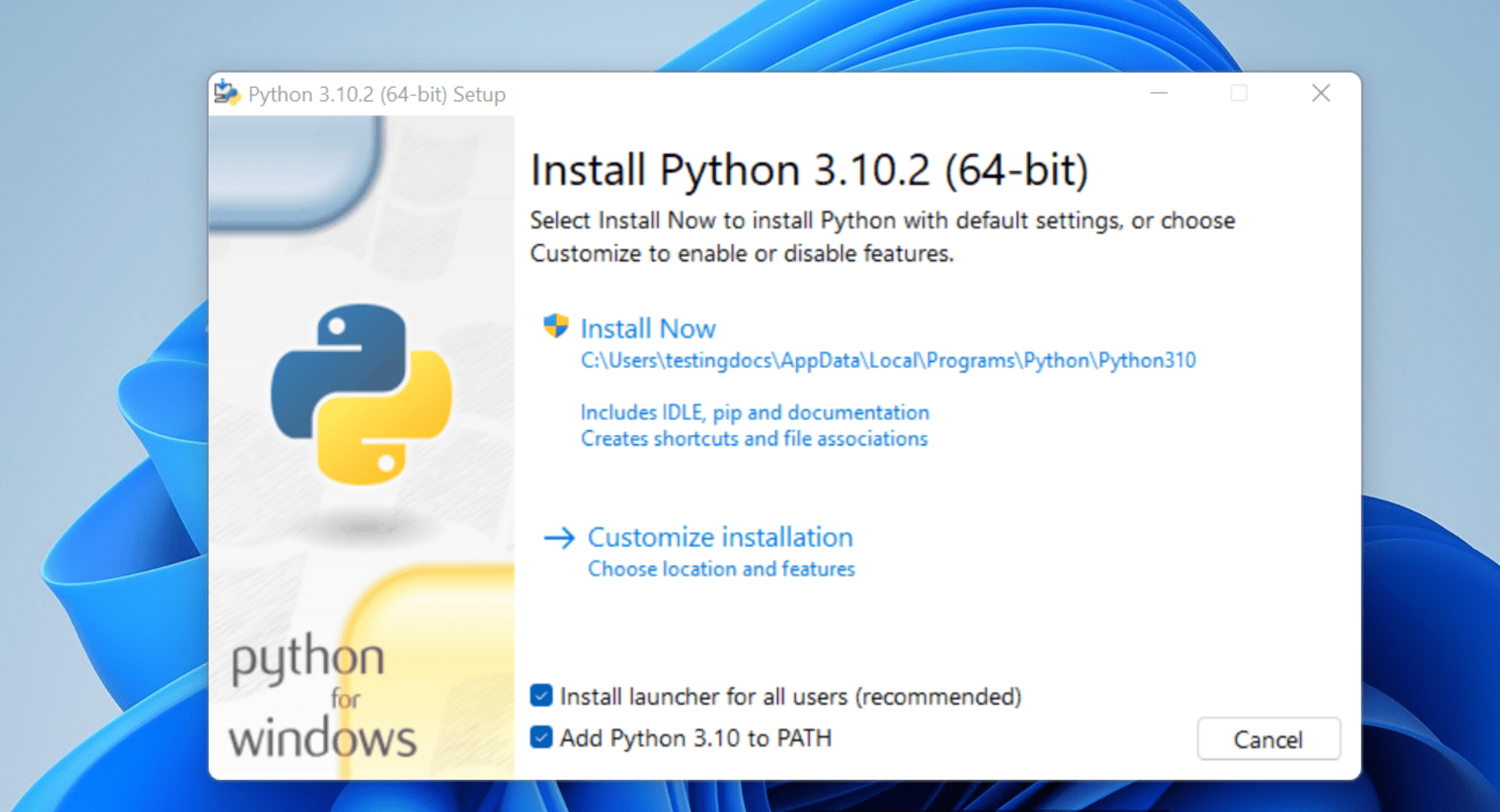This screenshot has height=812, width=1500.
Task: Minimize the Python Setup window
Action: [1160, 93]
